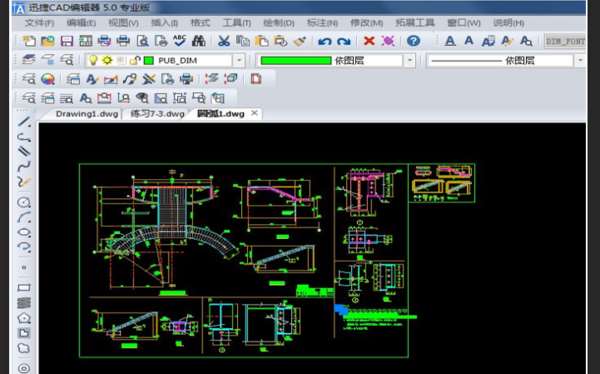Open the blue Help question mark
This screenshot has width=600, height=374.
pos(413,41)
